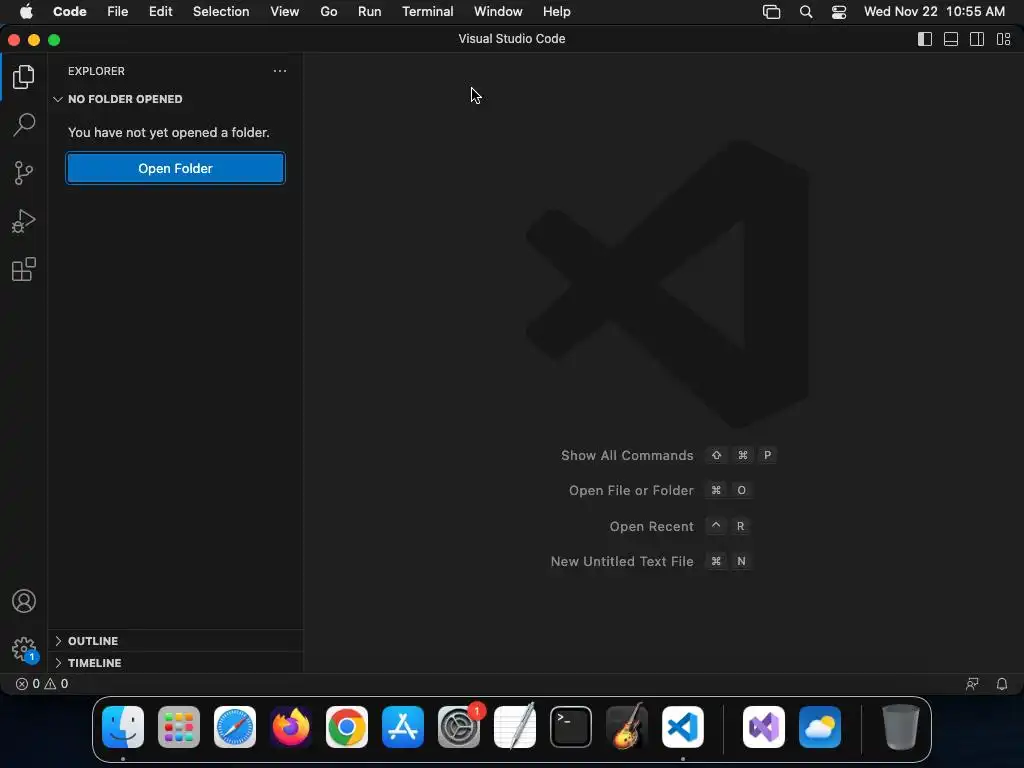Image resolution: width=1024 pixels, height=768 pixels.
Task: Expand the Outline section
Action: [x=175, y=641]
